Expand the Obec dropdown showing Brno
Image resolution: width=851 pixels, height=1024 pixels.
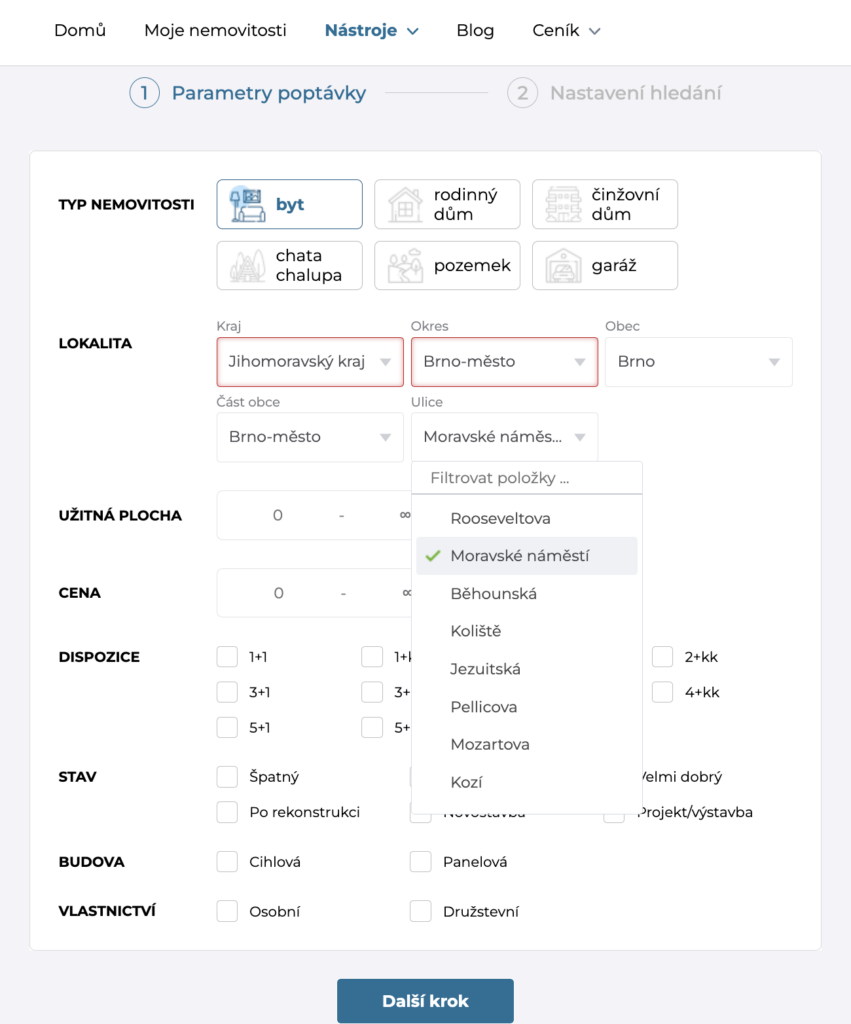[698, 362]
